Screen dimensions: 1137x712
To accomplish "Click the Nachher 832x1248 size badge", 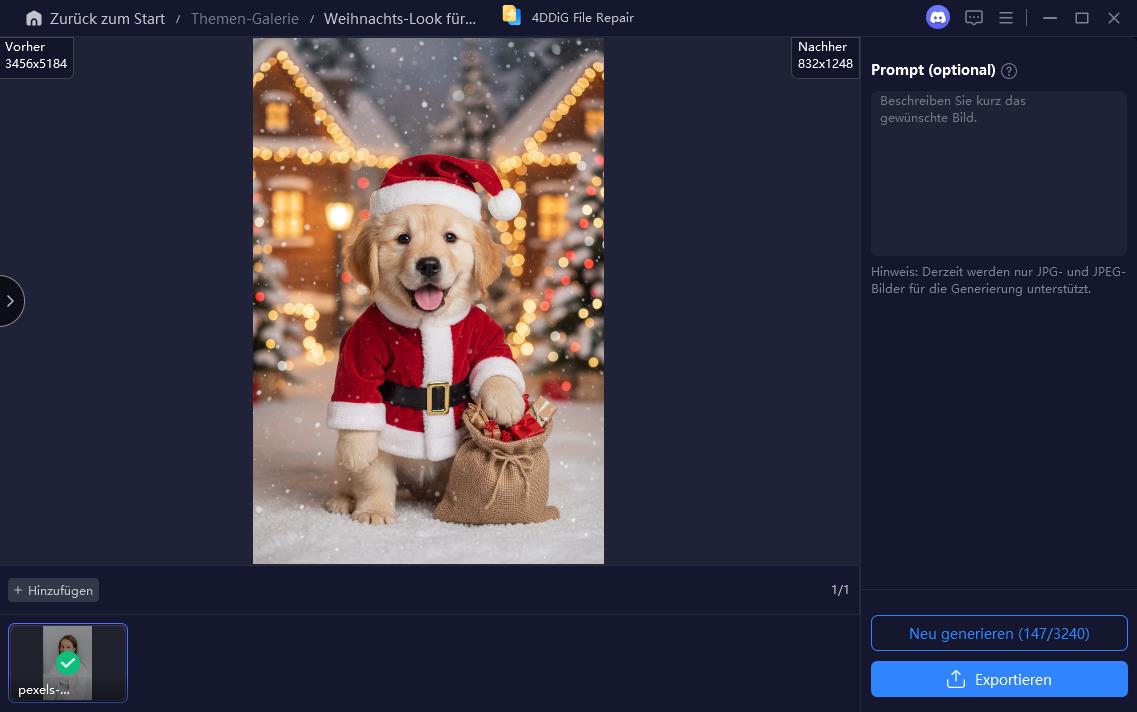I will click(825, 56).
